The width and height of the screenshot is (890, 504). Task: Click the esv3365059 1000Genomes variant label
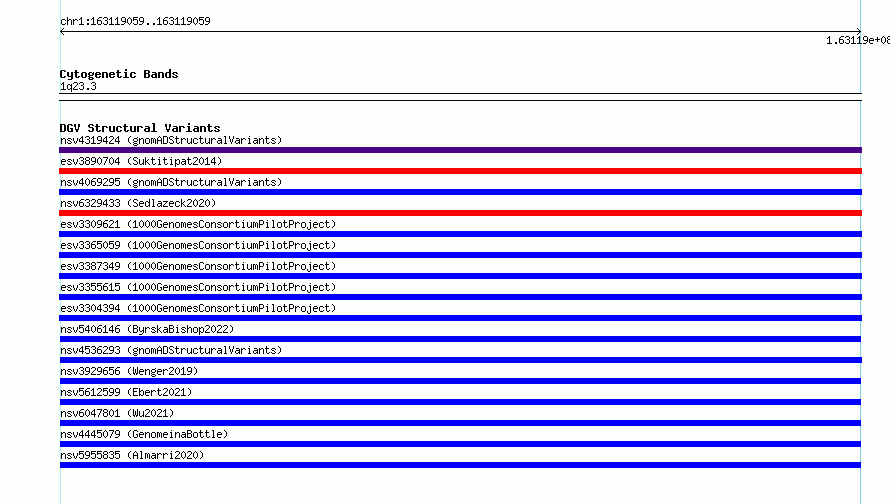click(x=198, y=245)
